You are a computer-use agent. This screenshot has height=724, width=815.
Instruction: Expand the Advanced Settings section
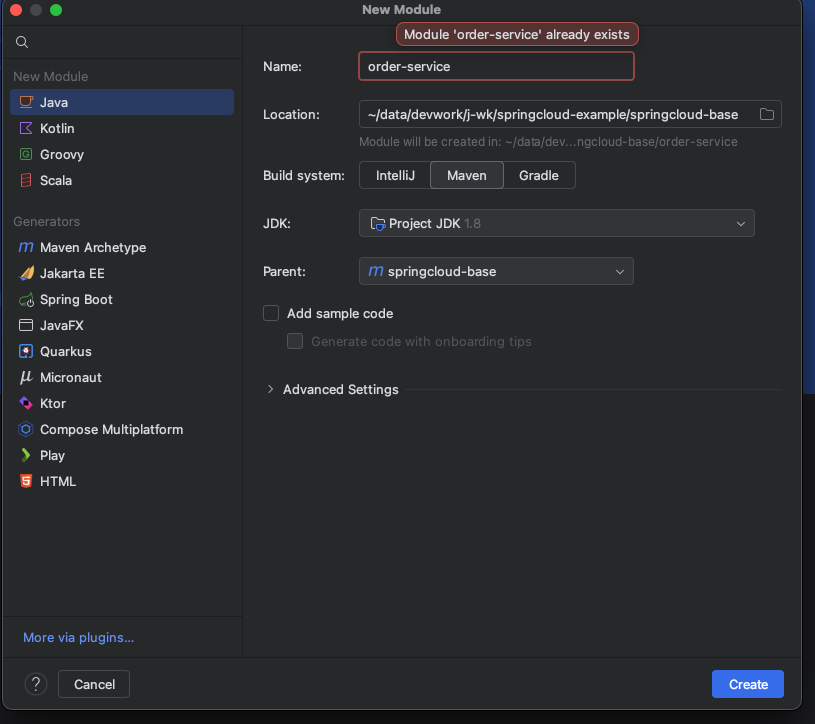(x=332, y=389)
